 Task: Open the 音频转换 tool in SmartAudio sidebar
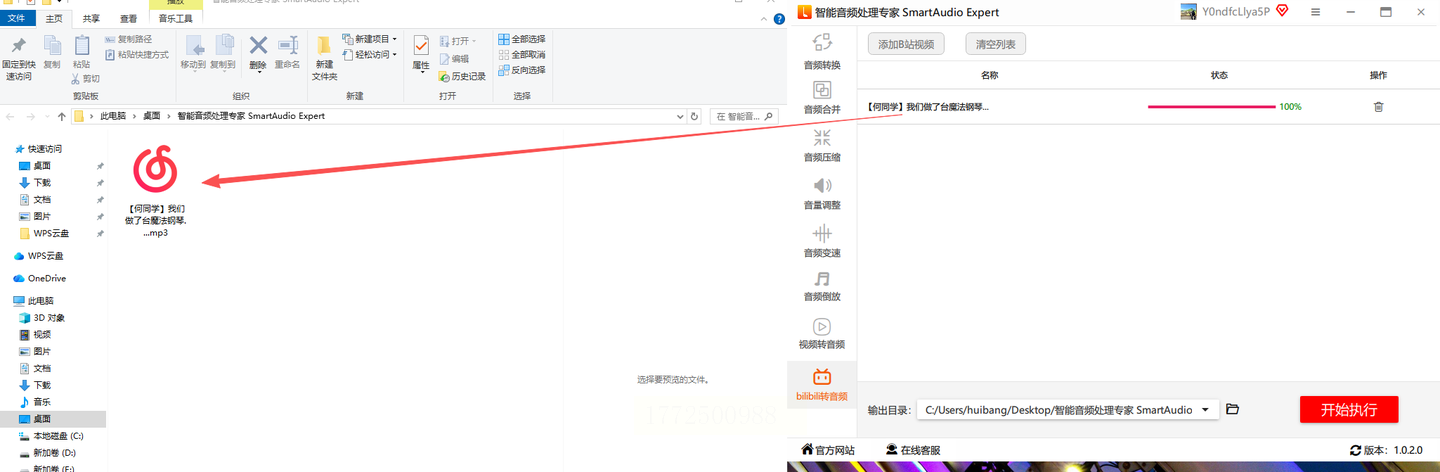(x=822, y=51)
